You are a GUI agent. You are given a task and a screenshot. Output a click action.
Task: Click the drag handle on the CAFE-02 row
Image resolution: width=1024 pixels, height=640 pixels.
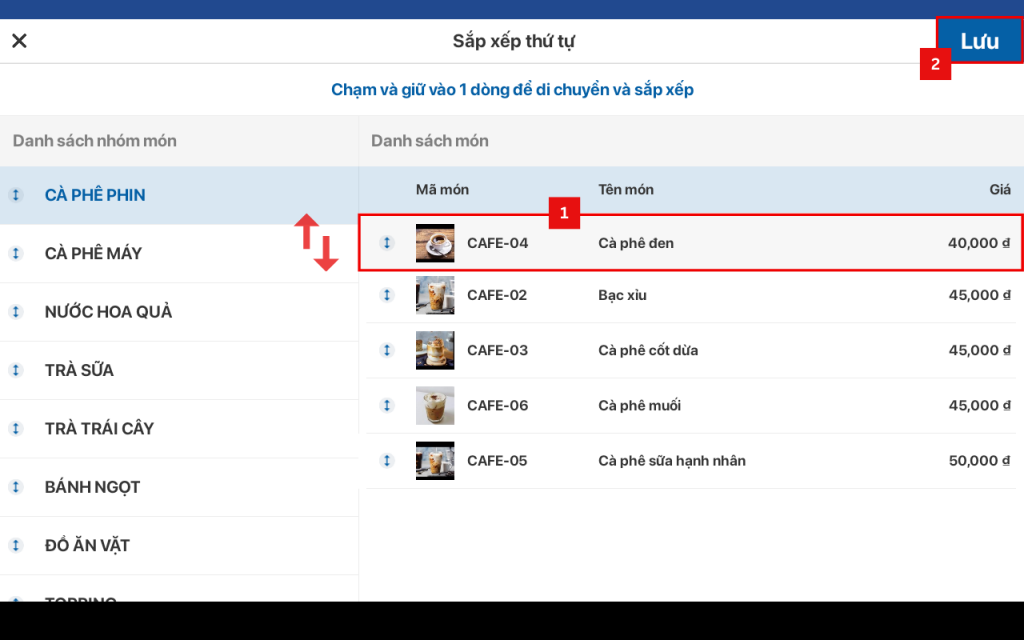pos(387,295)
